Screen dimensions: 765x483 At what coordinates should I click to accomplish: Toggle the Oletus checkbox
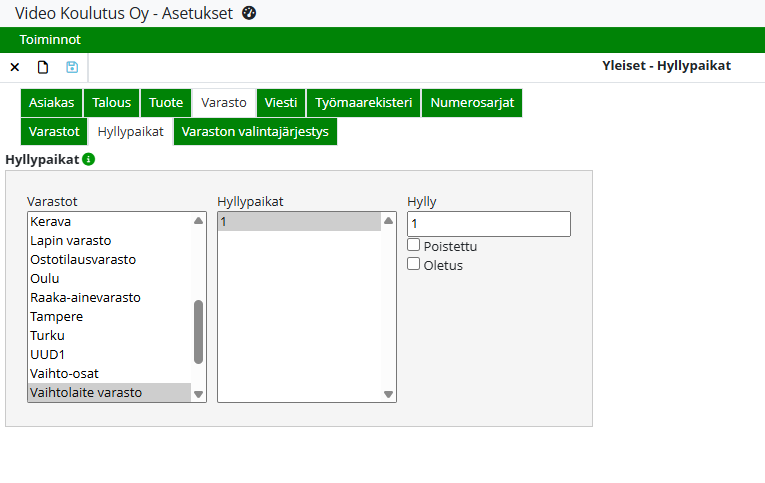413,265
